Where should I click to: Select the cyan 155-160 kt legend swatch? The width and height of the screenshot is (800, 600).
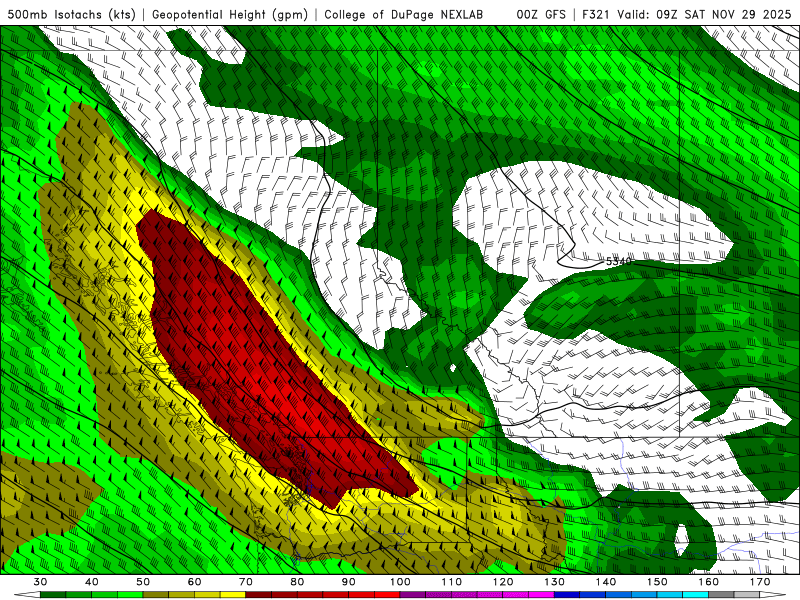click(696, 595)
